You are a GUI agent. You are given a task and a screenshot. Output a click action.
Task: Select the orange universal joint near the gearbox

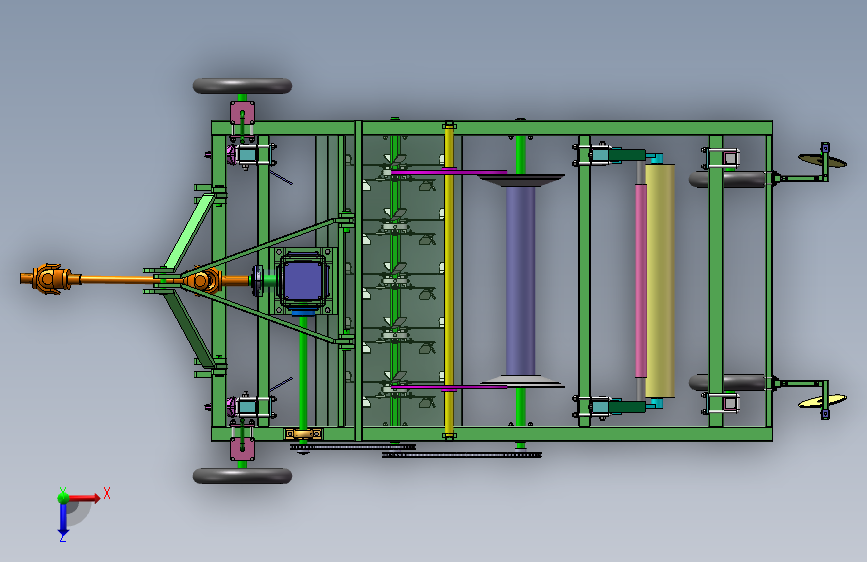click(202, 280)
